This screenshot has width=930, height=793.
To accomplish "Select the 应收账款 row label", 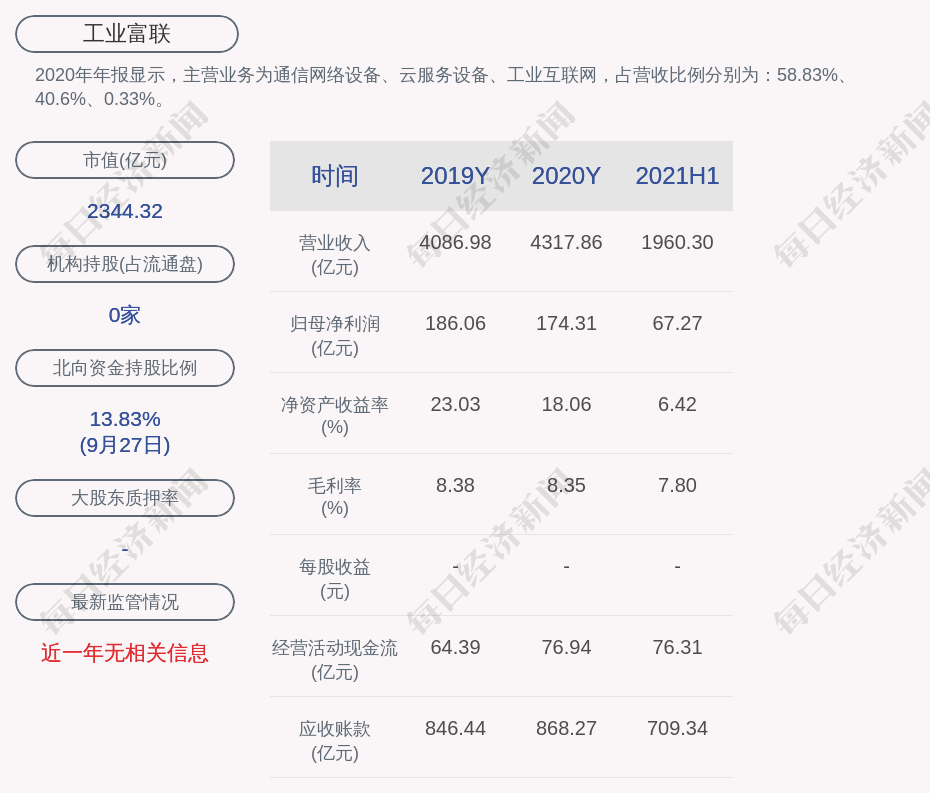I will tap(335, 741).
